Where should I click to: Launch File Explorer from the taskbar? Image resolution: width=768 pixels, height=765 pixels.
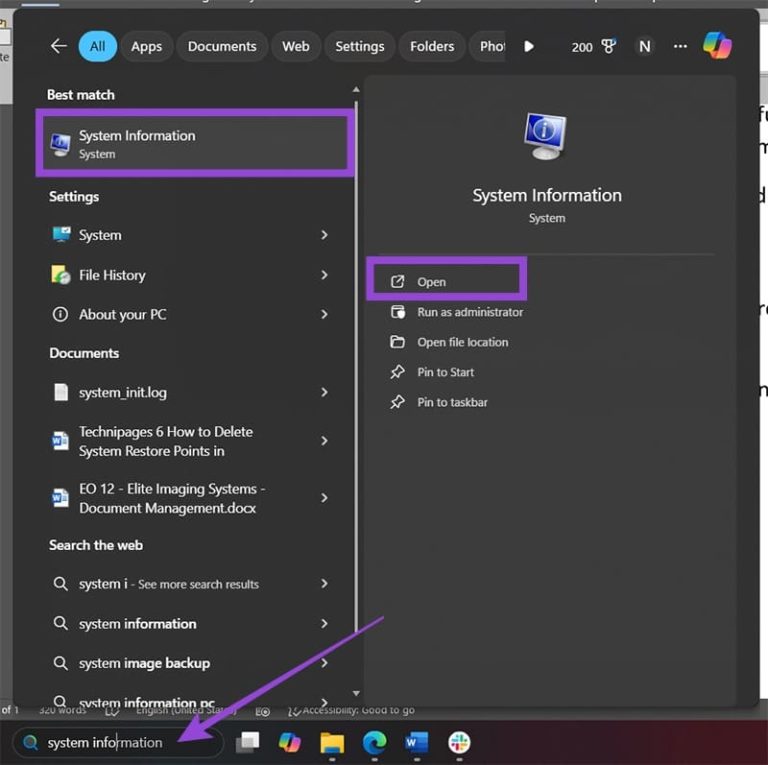(x=332, y=742)
